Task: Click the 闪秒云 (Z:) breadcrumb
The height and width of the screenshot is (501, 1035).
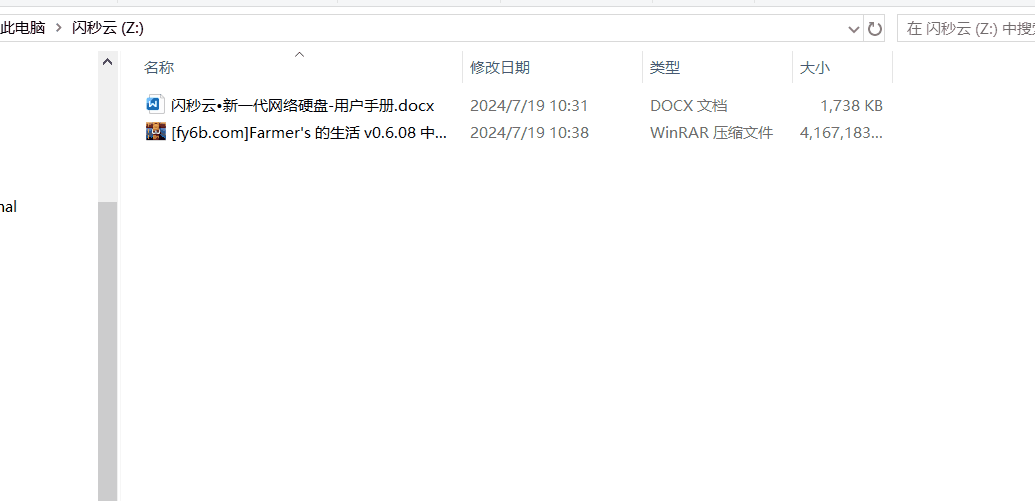Action: point(108,28)
